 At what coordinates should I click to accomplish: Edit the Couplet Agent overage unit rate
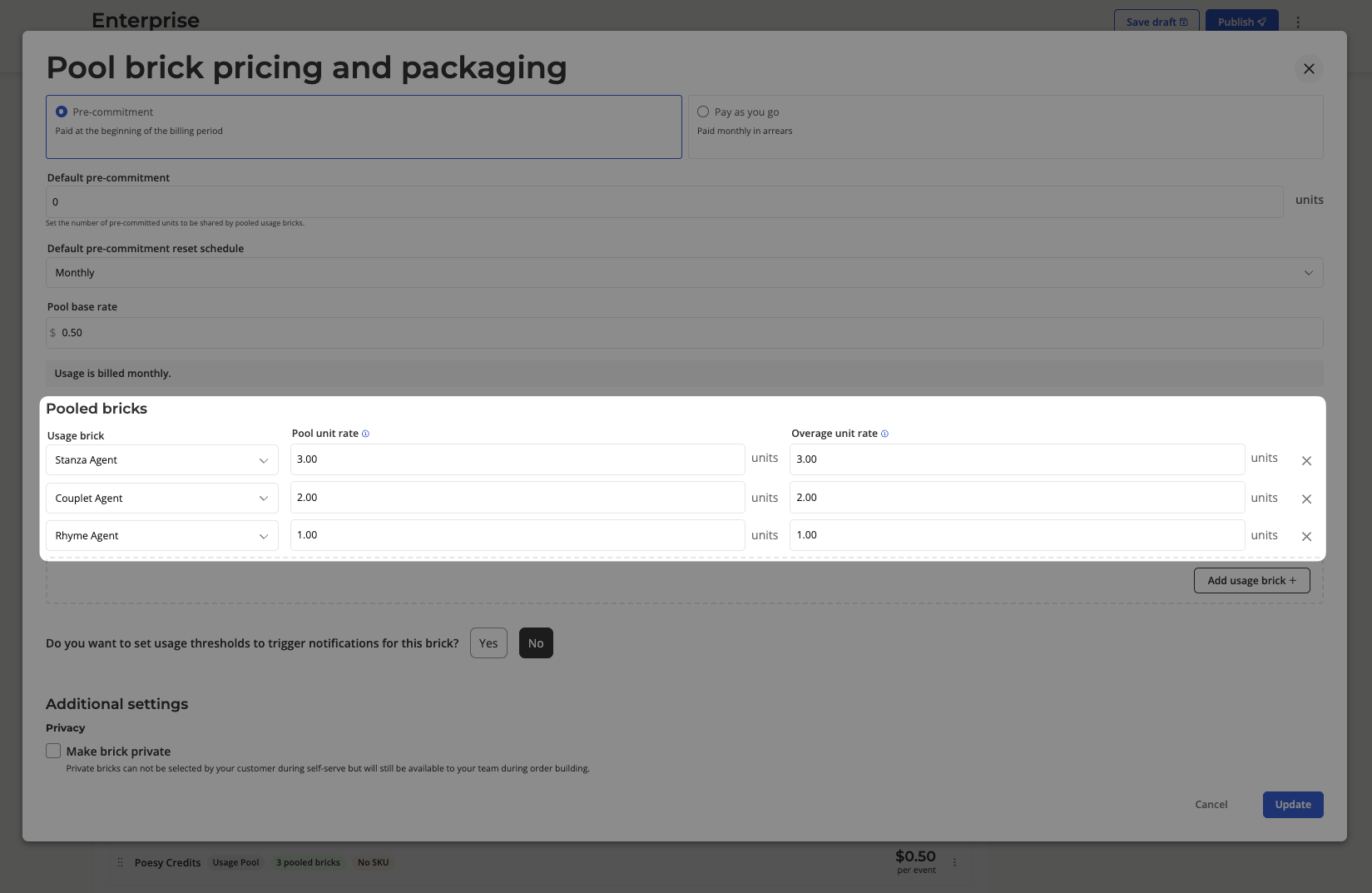point(1017,498)
